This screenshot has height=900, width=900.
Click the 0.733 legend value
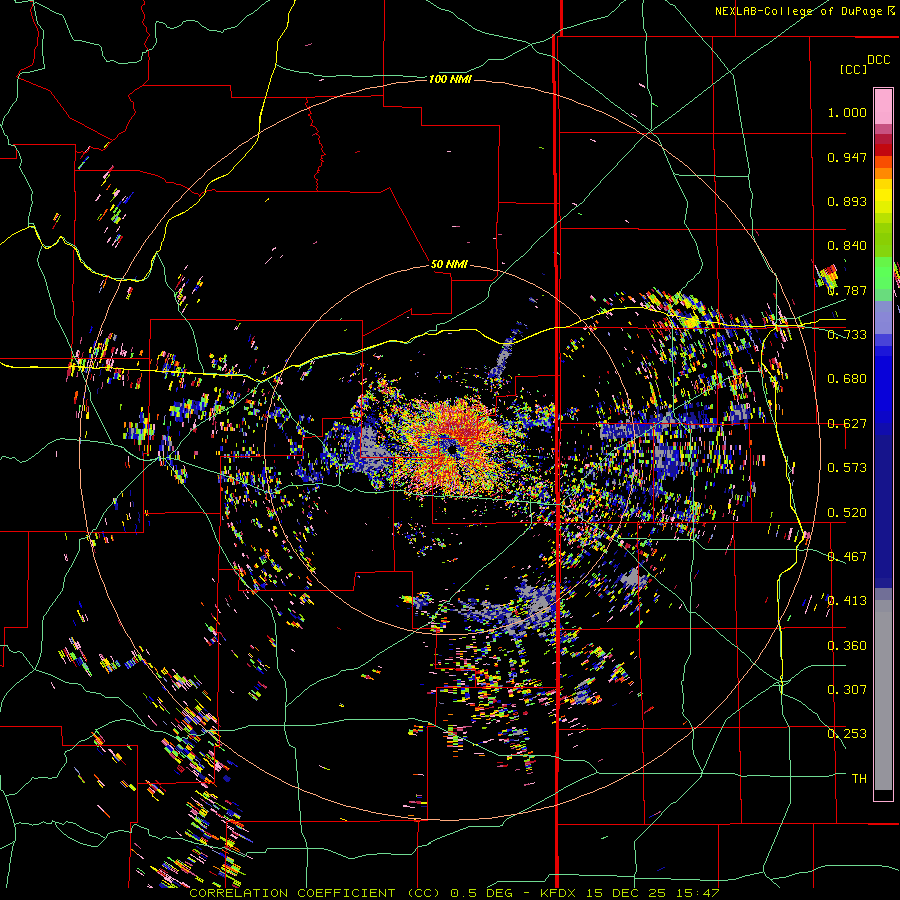847,335
